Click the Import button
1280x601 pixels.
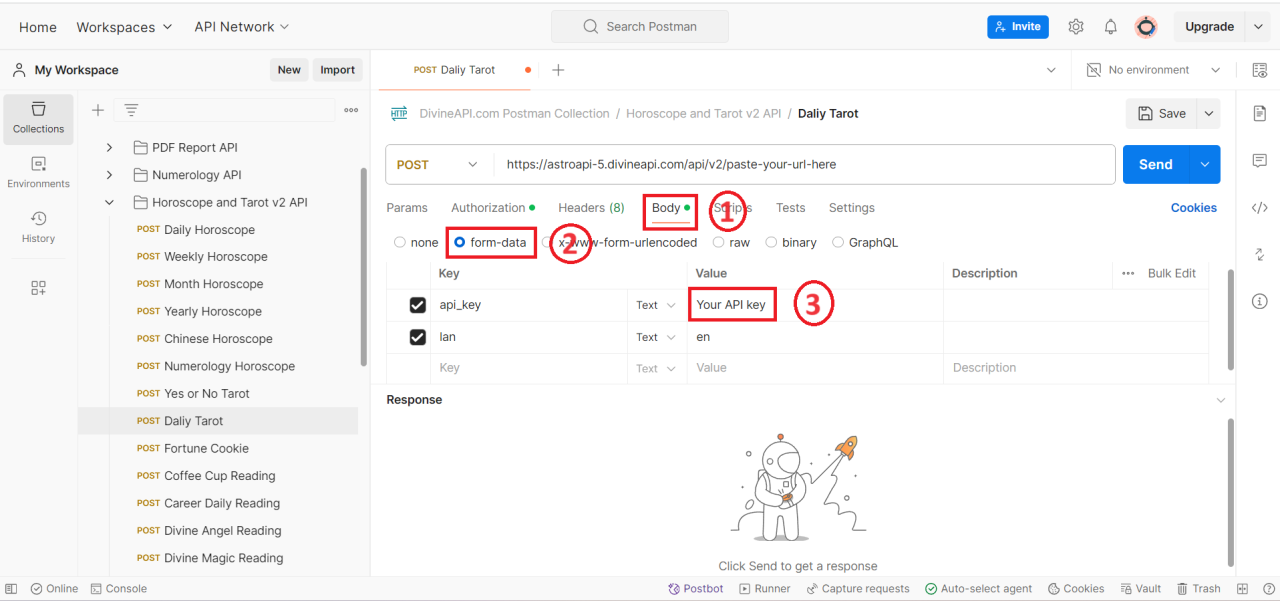338,70
